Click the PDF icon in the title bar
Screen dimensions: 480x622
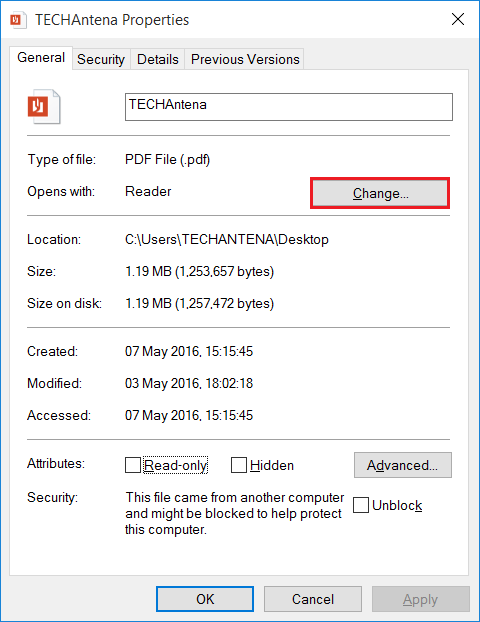18,19
